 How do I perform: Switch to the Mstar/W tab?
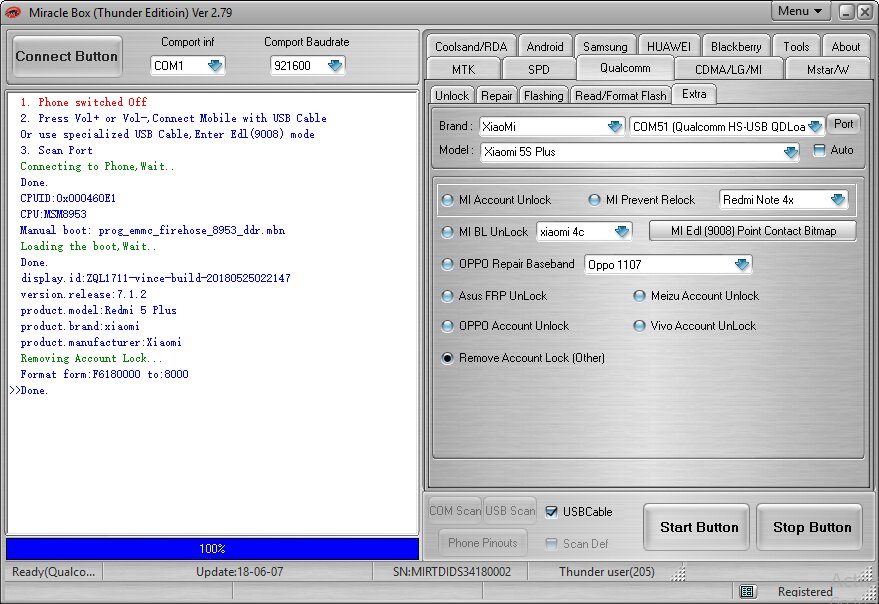coord(828,70)
